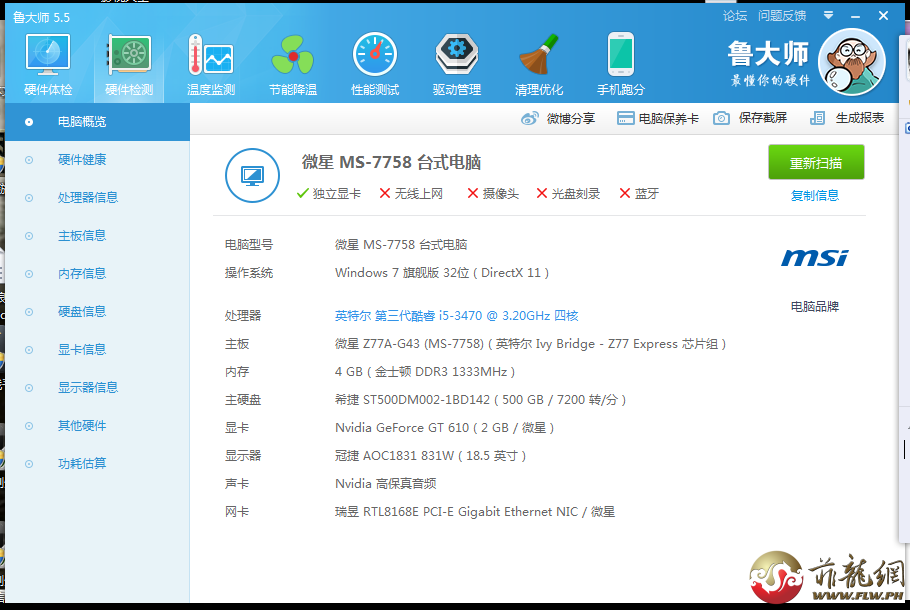
Task: Open the title bar dropdown menu arrow
Action: point(829,16)
